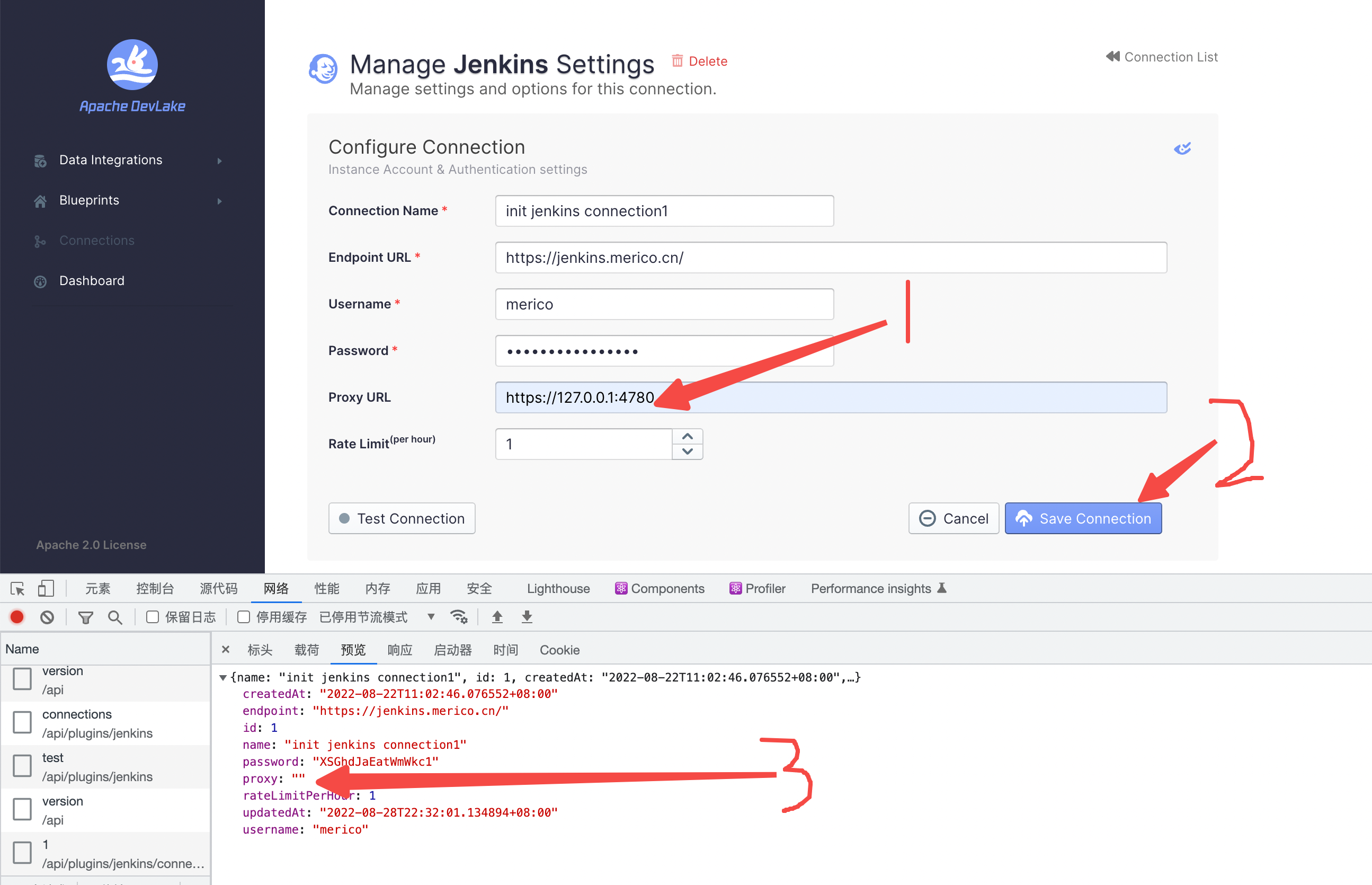
Task: Open the Lighthouse DevTools tab
Action: (558, 588)
